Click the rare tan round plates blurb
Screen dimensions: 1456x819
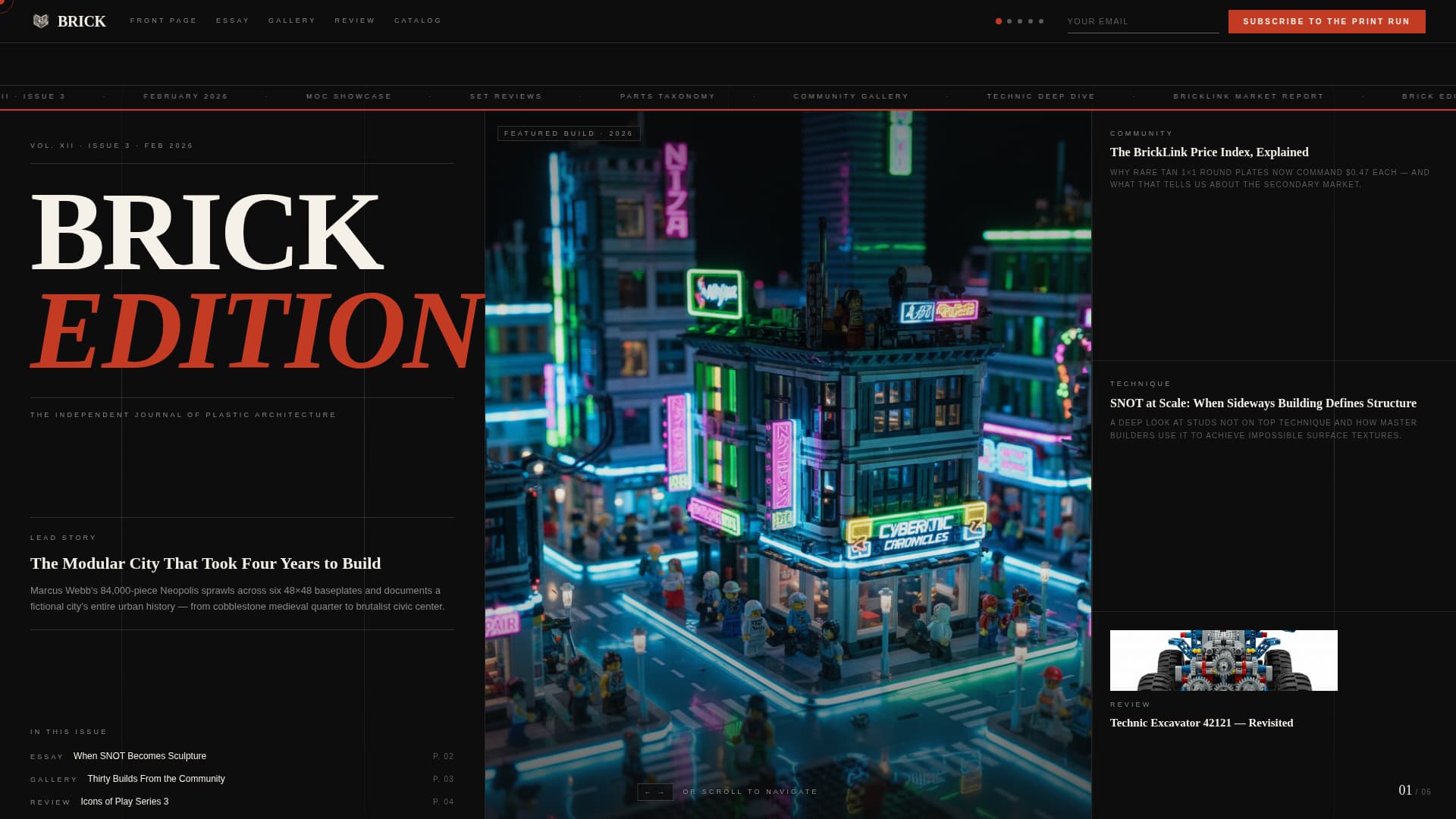coord(1269,178)
